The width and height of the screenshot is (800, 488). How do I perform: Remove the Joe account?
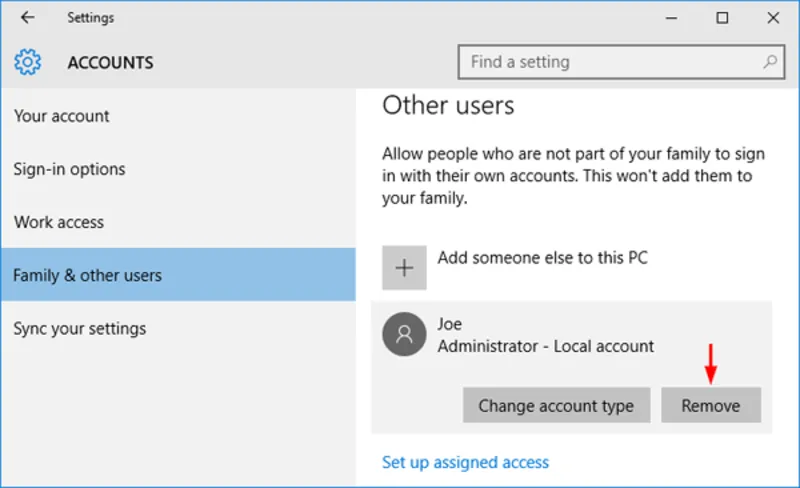point(710,405)
